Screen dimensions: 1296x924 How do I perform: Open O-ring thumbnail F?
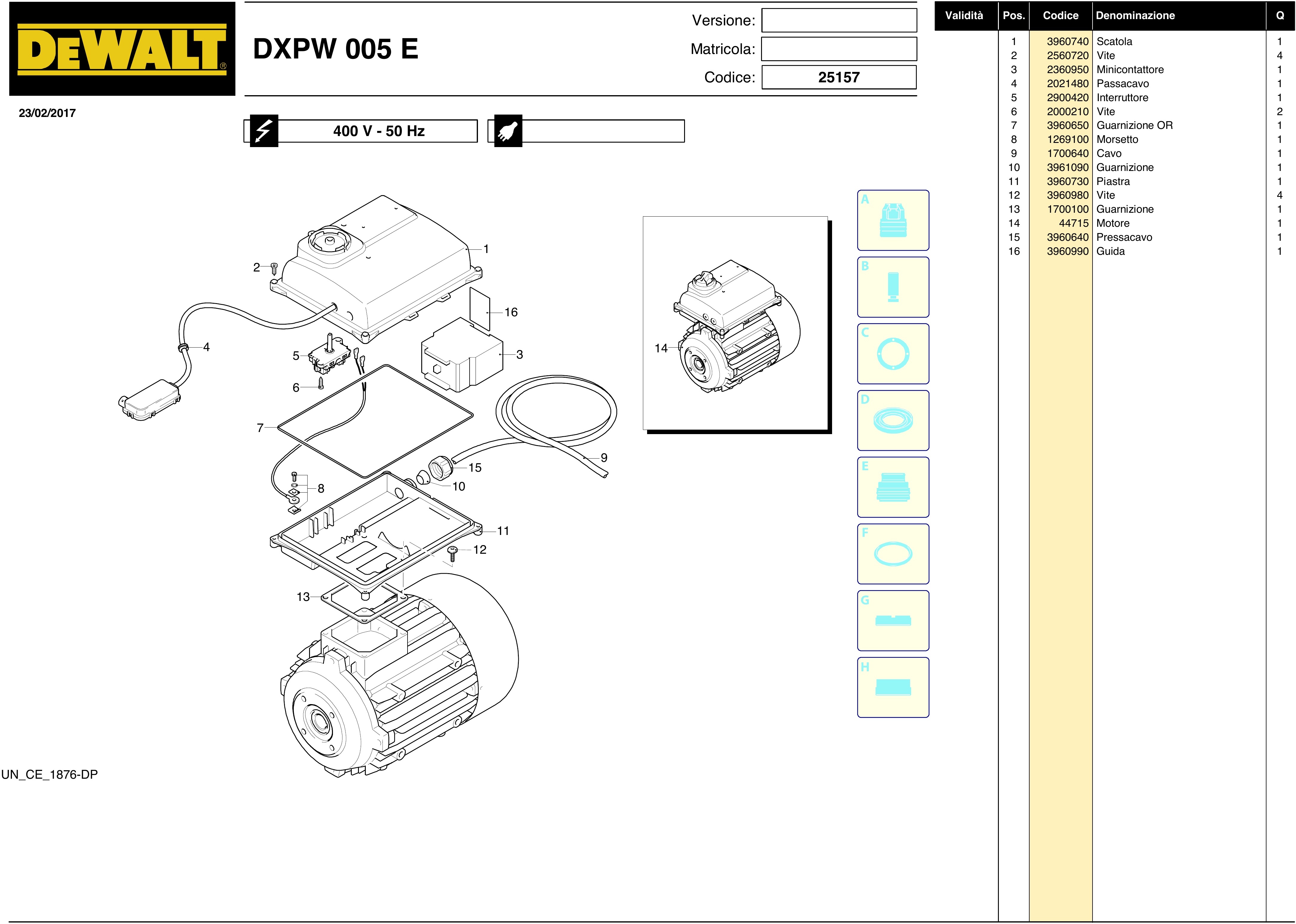893,554
